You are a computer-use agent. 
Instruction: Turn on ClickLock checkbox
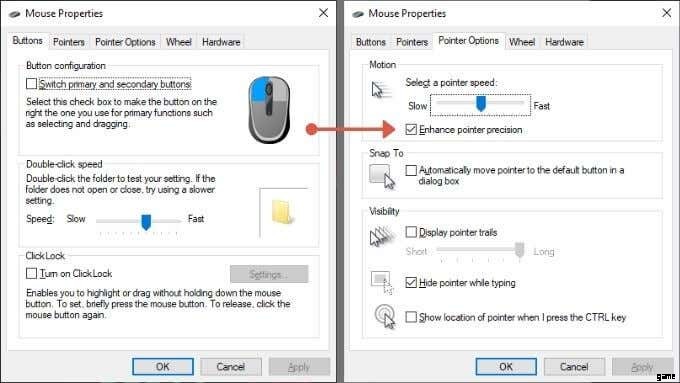point(31,273)
